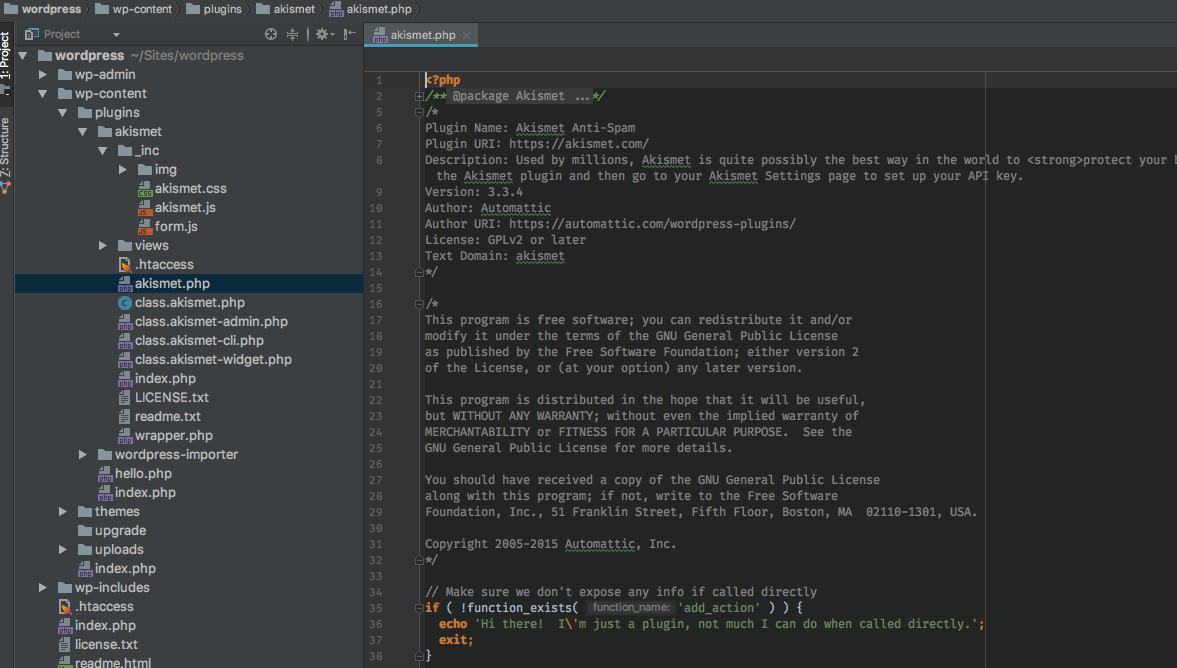
Task: Select index.php under wp-content folder
Action: tap(189, 568)
